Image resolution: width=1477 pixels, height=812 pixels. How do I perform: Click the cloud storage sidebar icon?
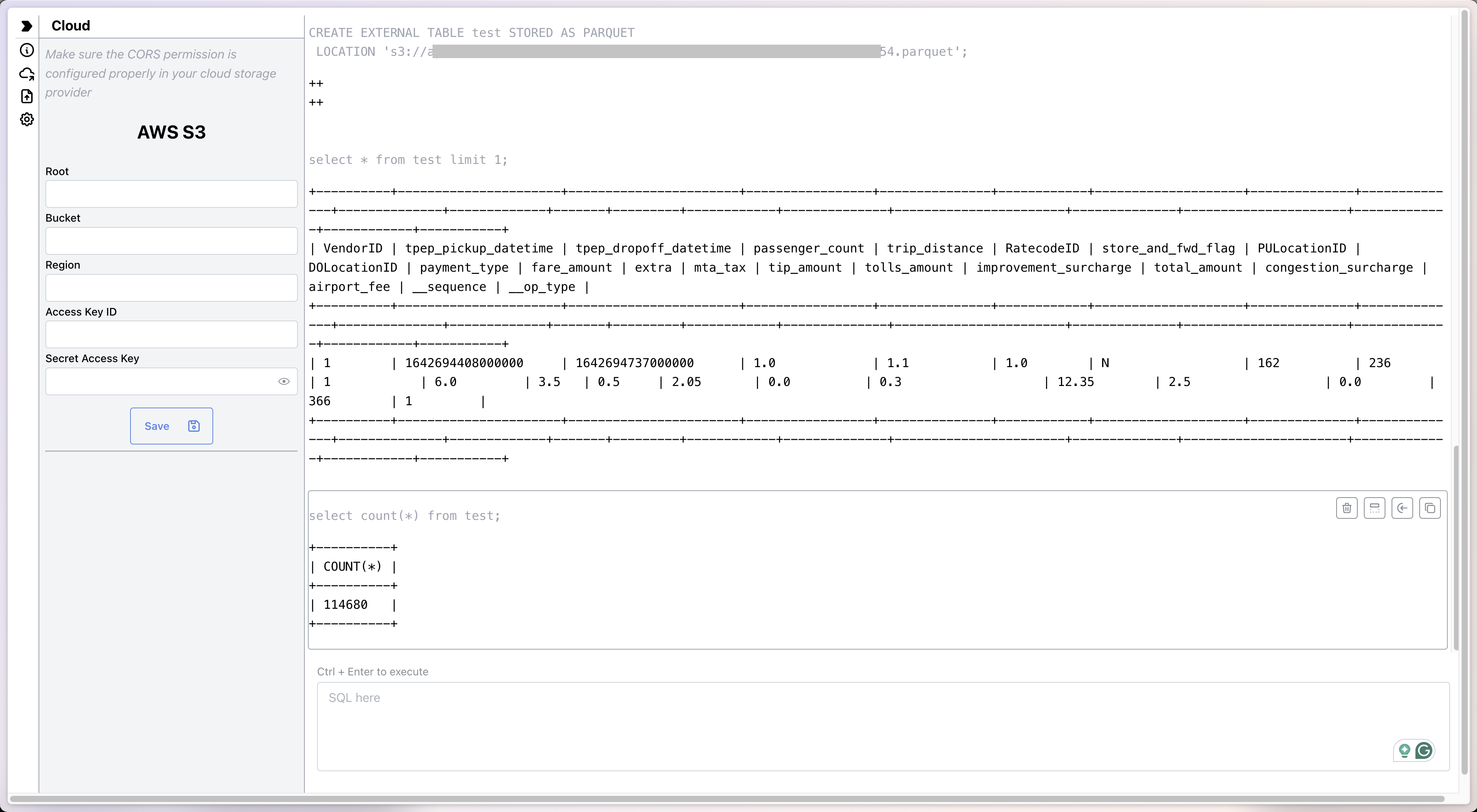[27, 74]
